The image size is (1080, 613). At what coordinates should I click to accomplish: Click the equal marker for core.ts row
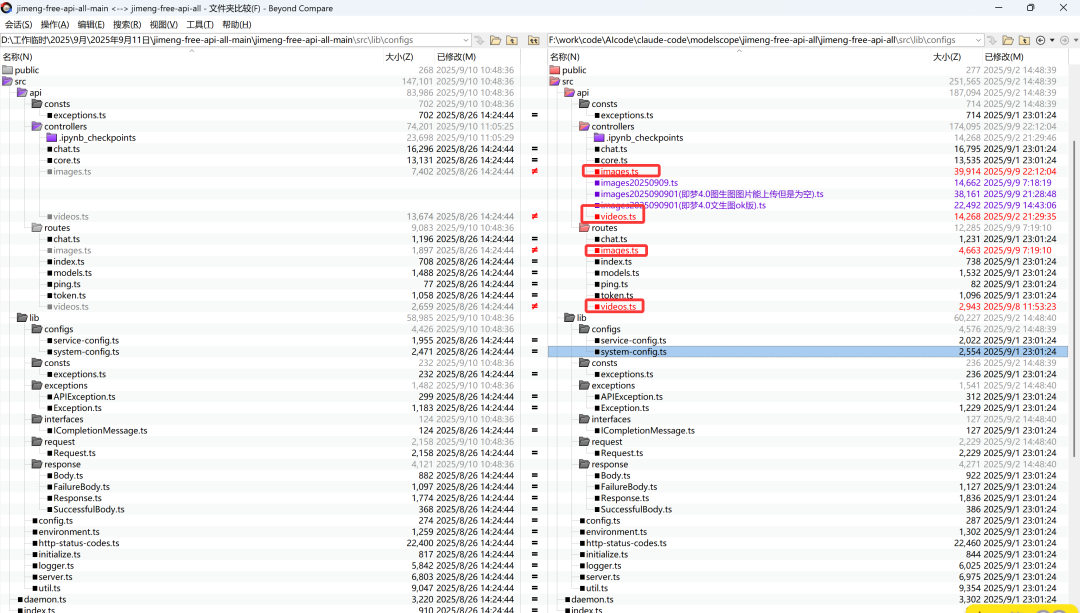tap(534, 160)
